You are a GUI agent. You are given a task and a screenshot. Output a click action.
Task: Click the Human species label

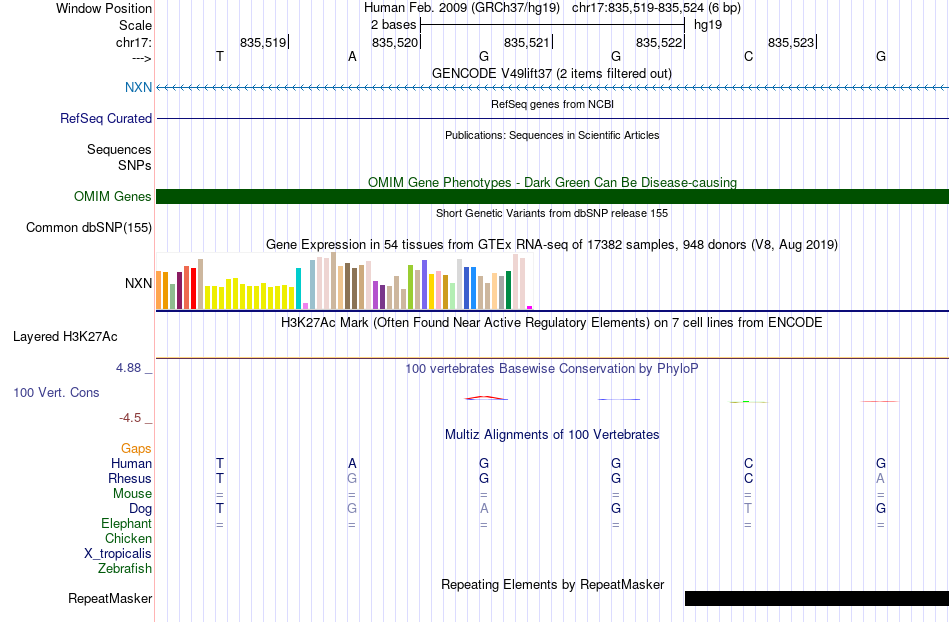(x=131, y=463)
